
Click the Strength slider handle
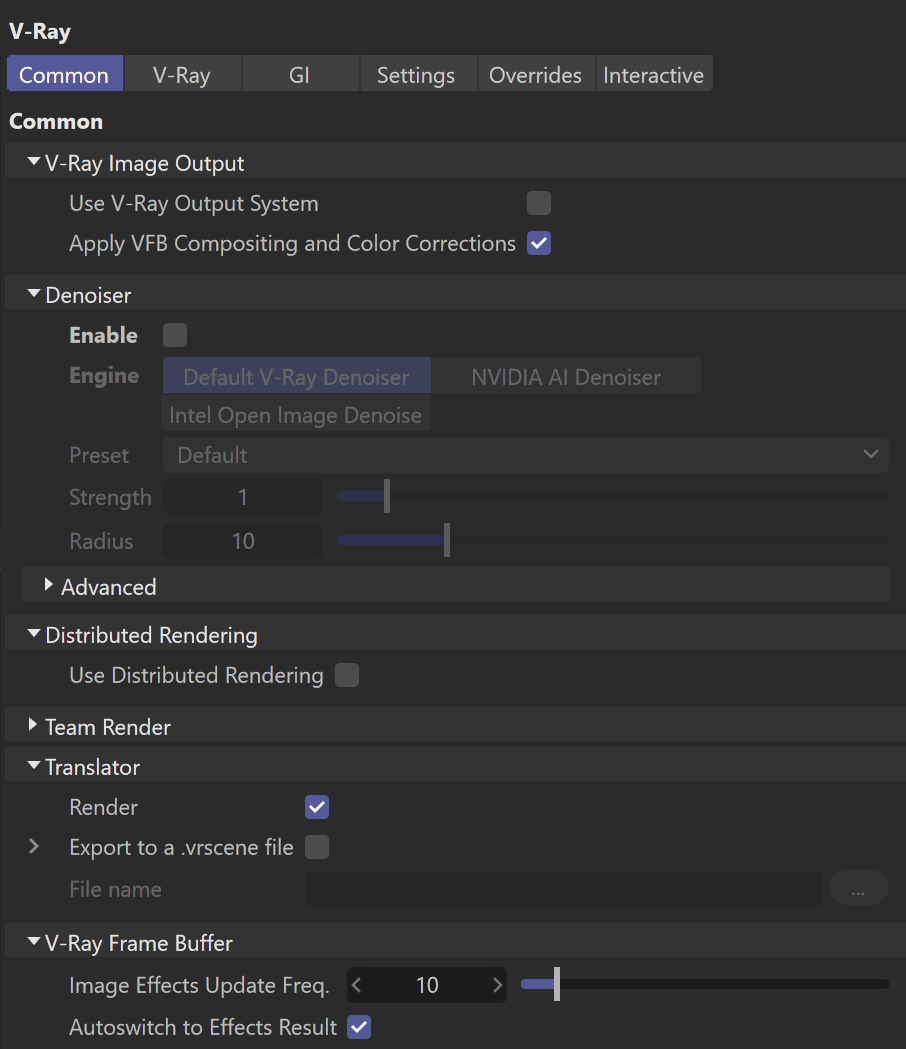[387, 496]
